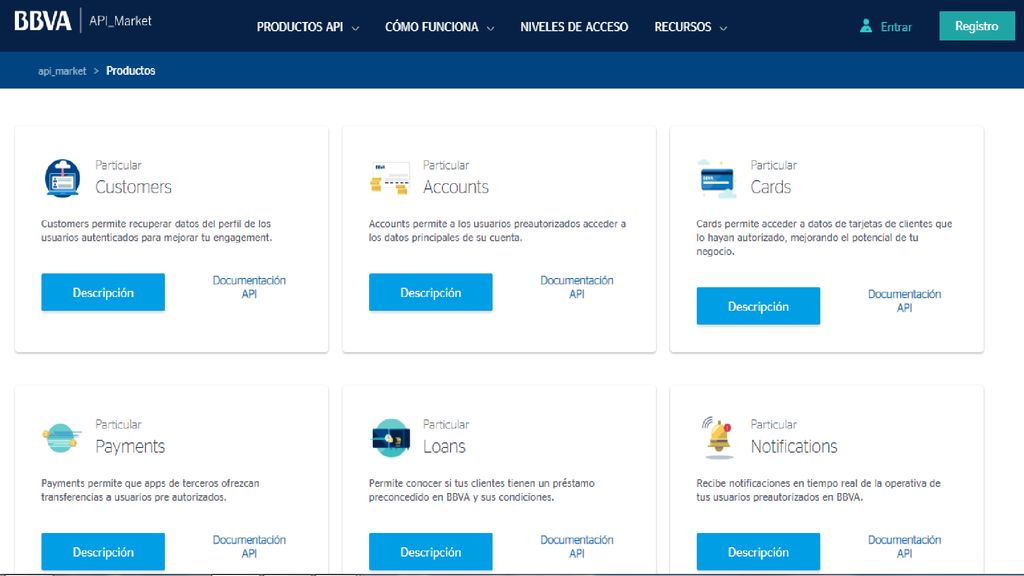This screenshot has height=576, width=1024.
Task: Open the Cómo Funciona menu
Action: [432, 27]
